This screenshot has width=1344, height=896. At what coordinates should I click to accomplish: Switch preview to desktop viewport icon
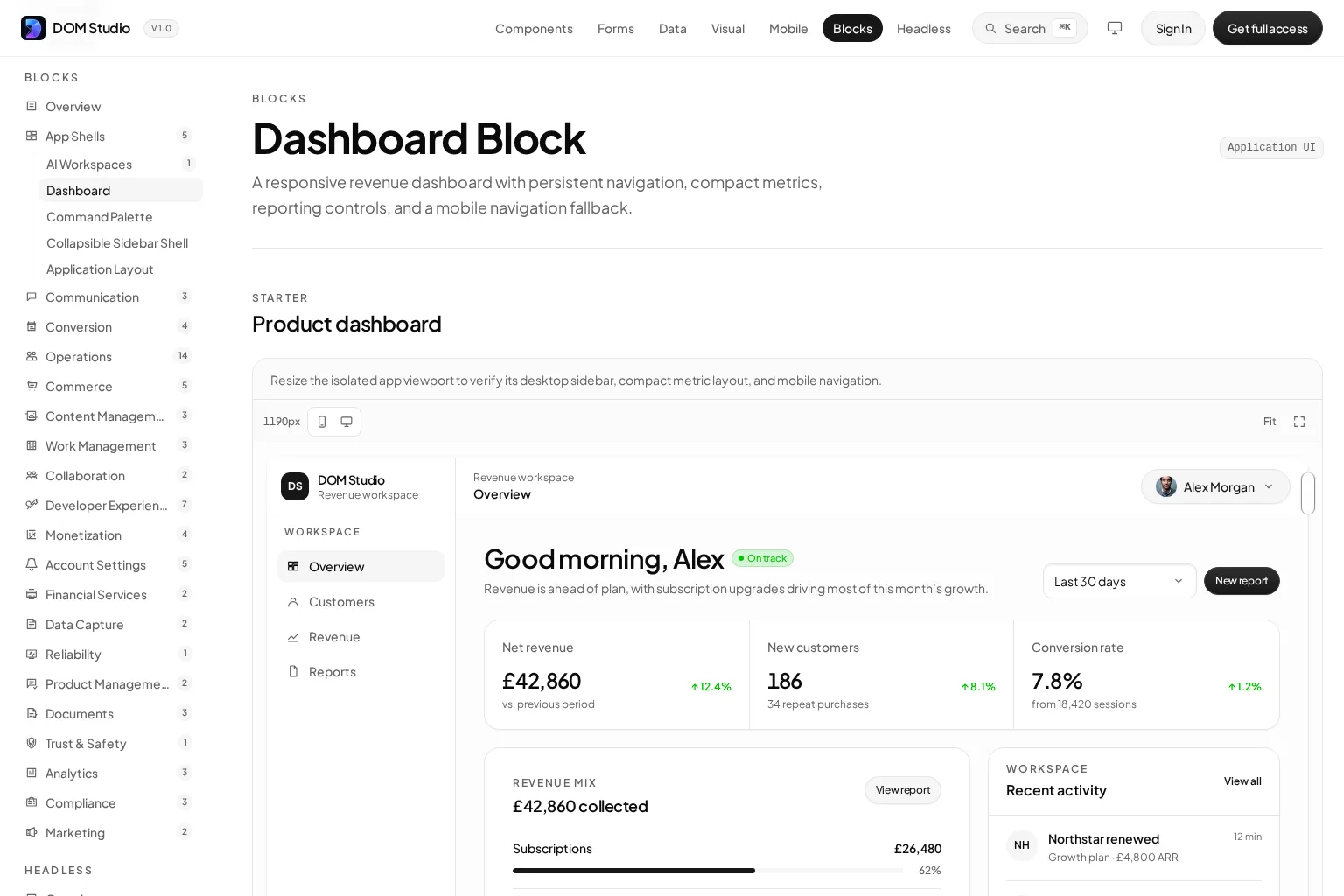coord(346,422)
